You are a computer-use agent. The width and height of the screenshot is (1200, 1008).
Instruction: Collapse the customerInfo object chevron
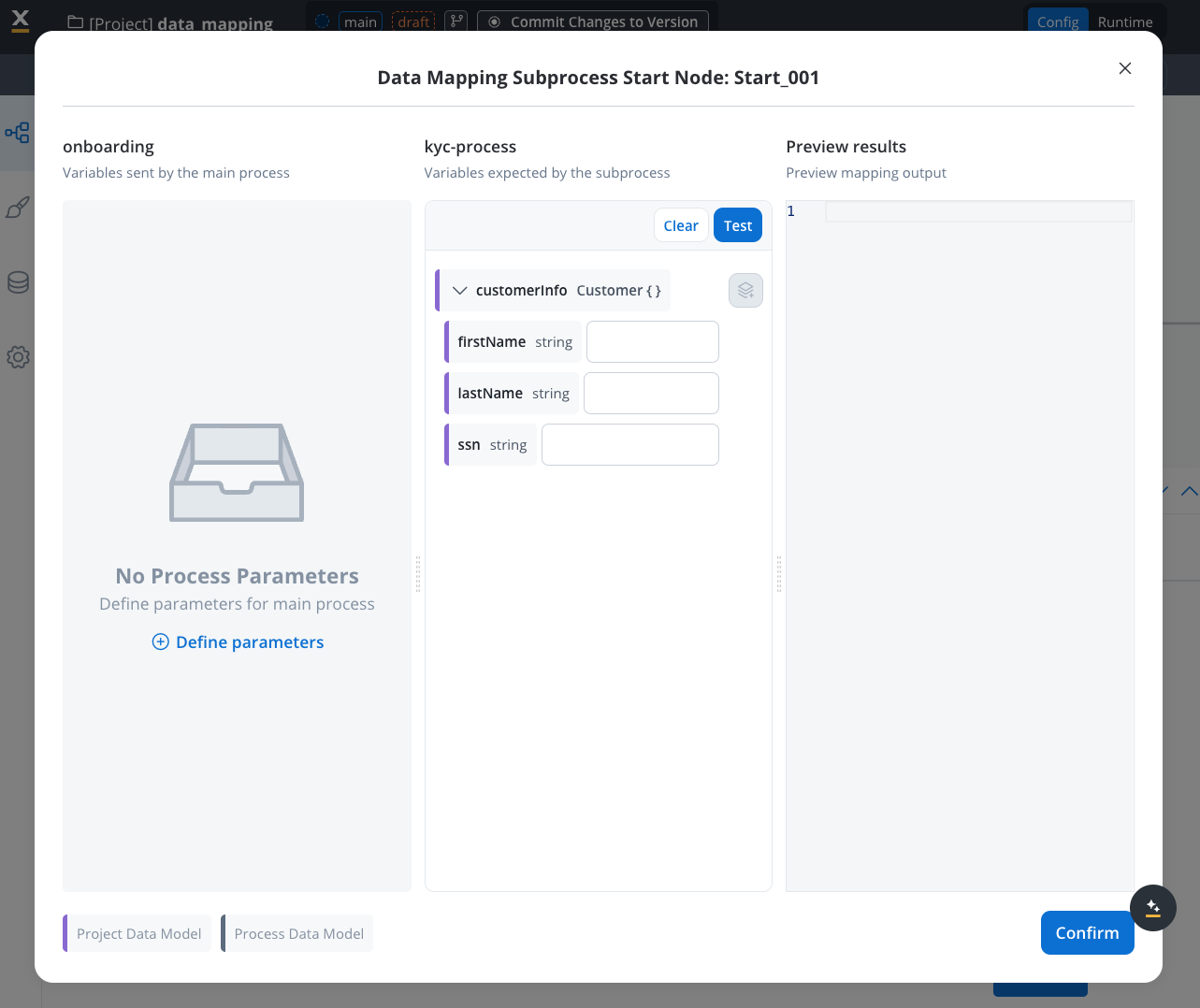point(459,291)
